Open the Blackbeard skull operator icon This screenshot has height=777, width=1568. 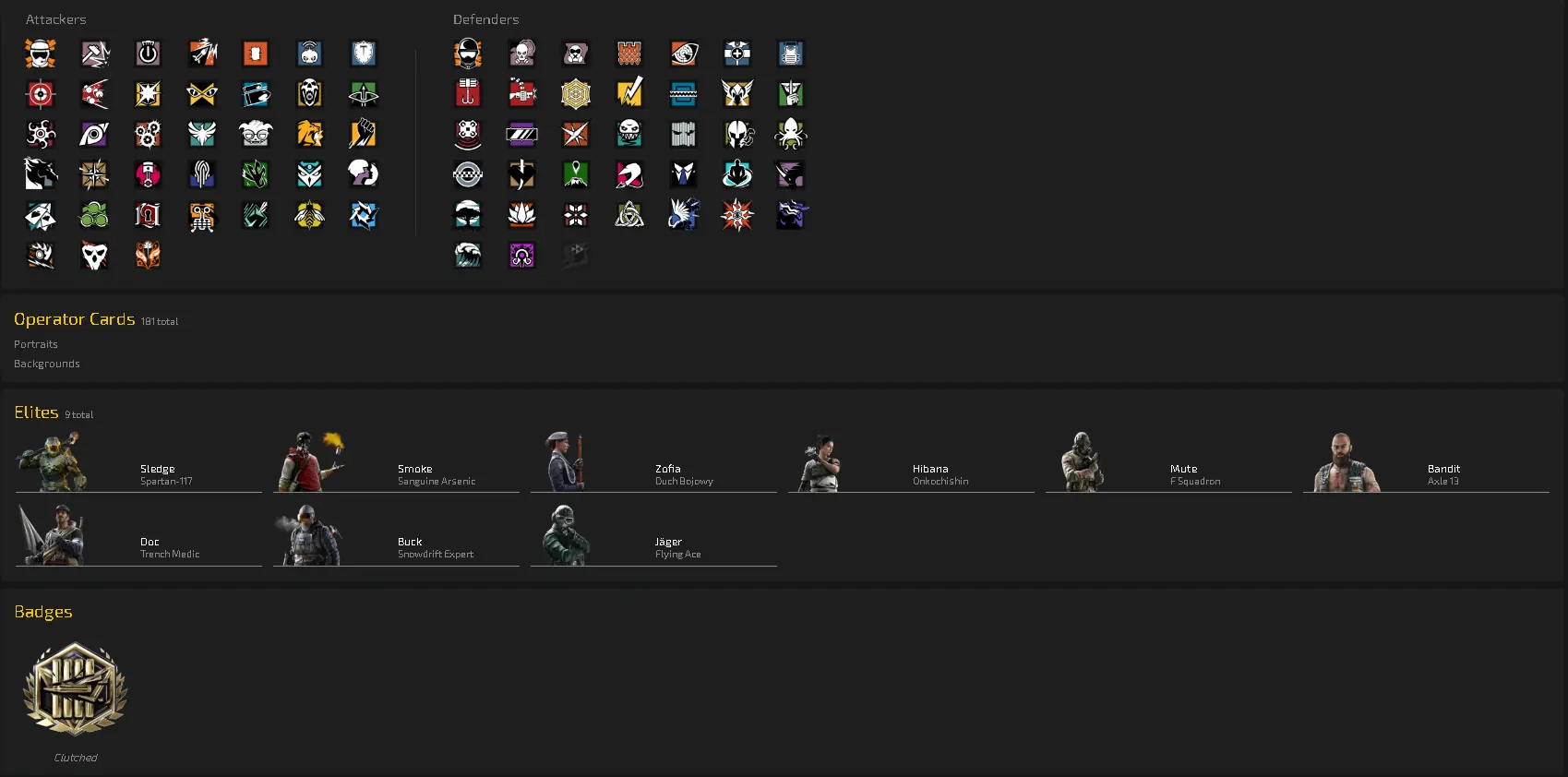309,94
